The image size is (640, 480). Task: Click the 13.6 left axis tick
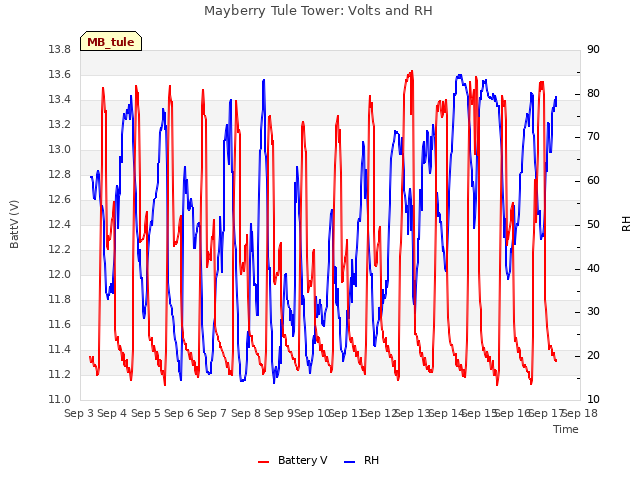[60, 75]
